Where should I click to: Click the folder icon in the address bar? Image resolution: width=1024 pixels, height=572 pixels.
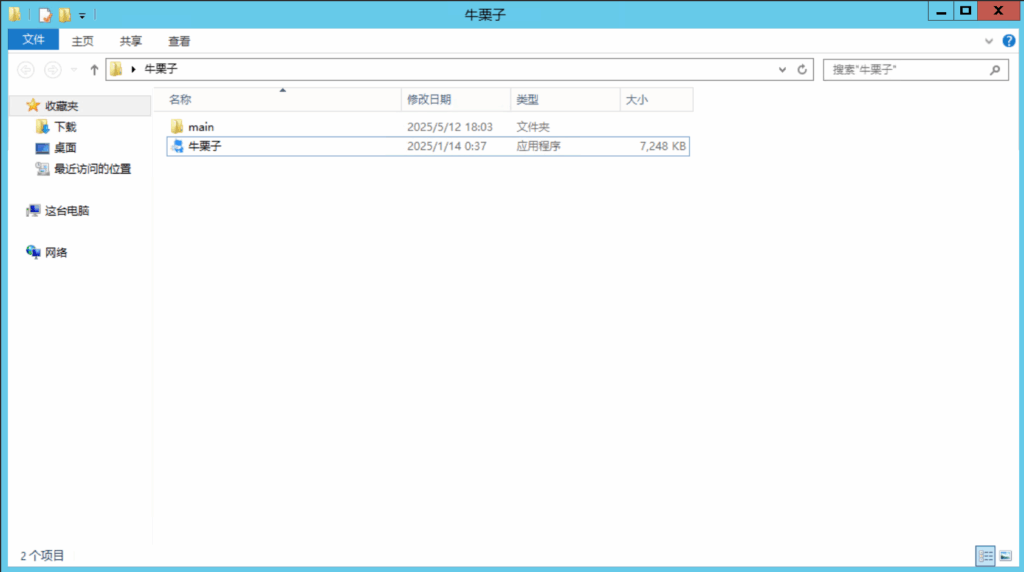(116, 69)
